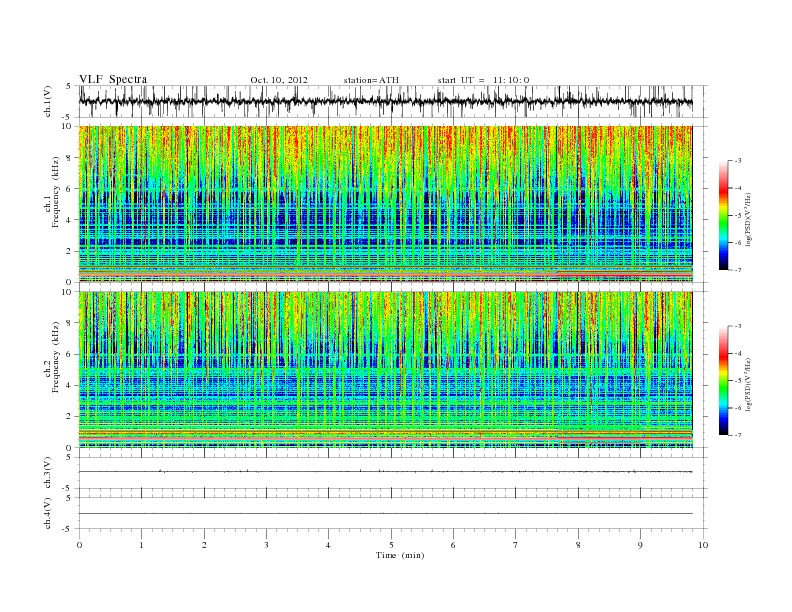Click time axis tick label '8'

578,545
